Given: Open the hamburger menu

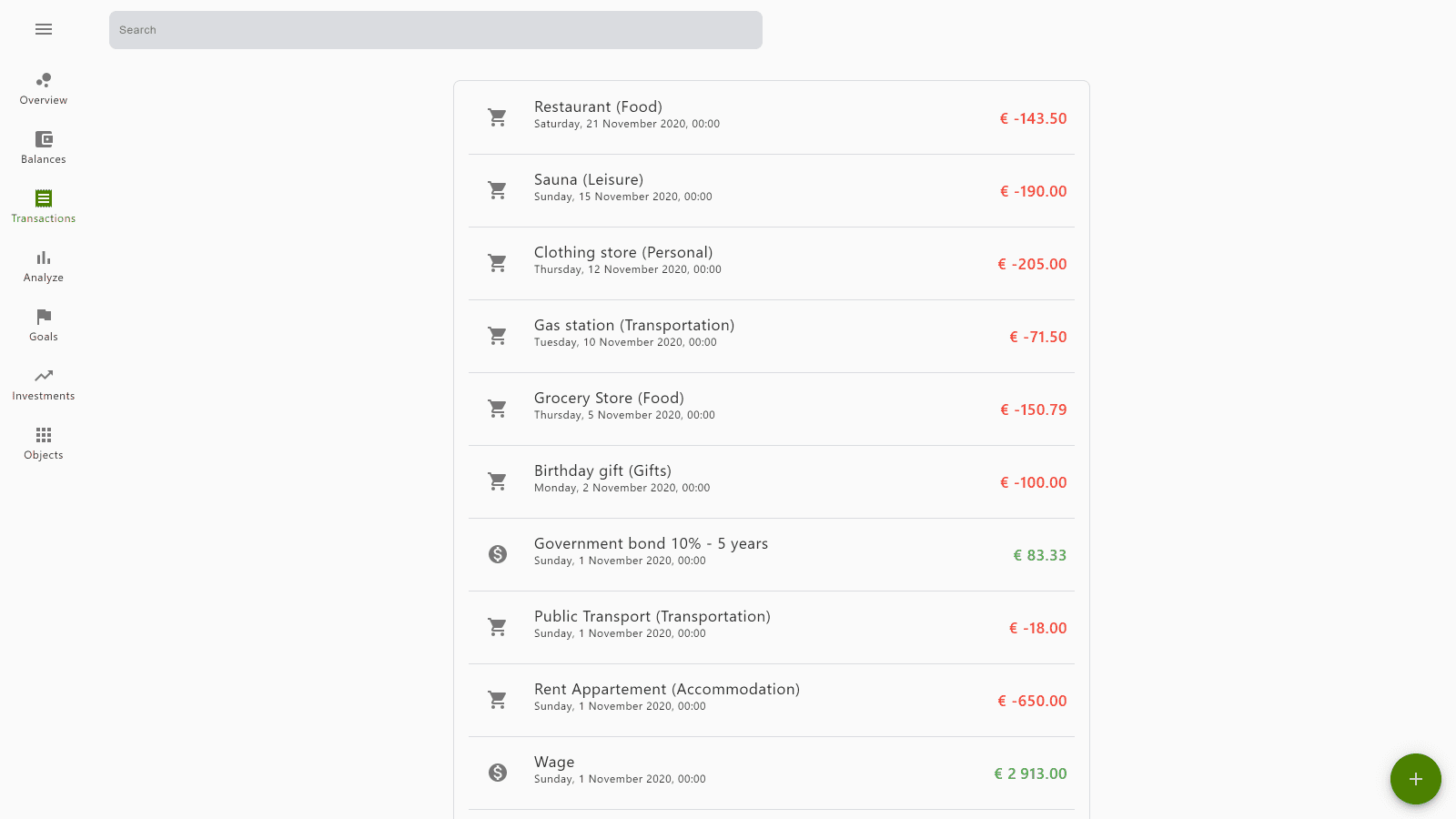Looking at the screenshot, I should 44,29.
